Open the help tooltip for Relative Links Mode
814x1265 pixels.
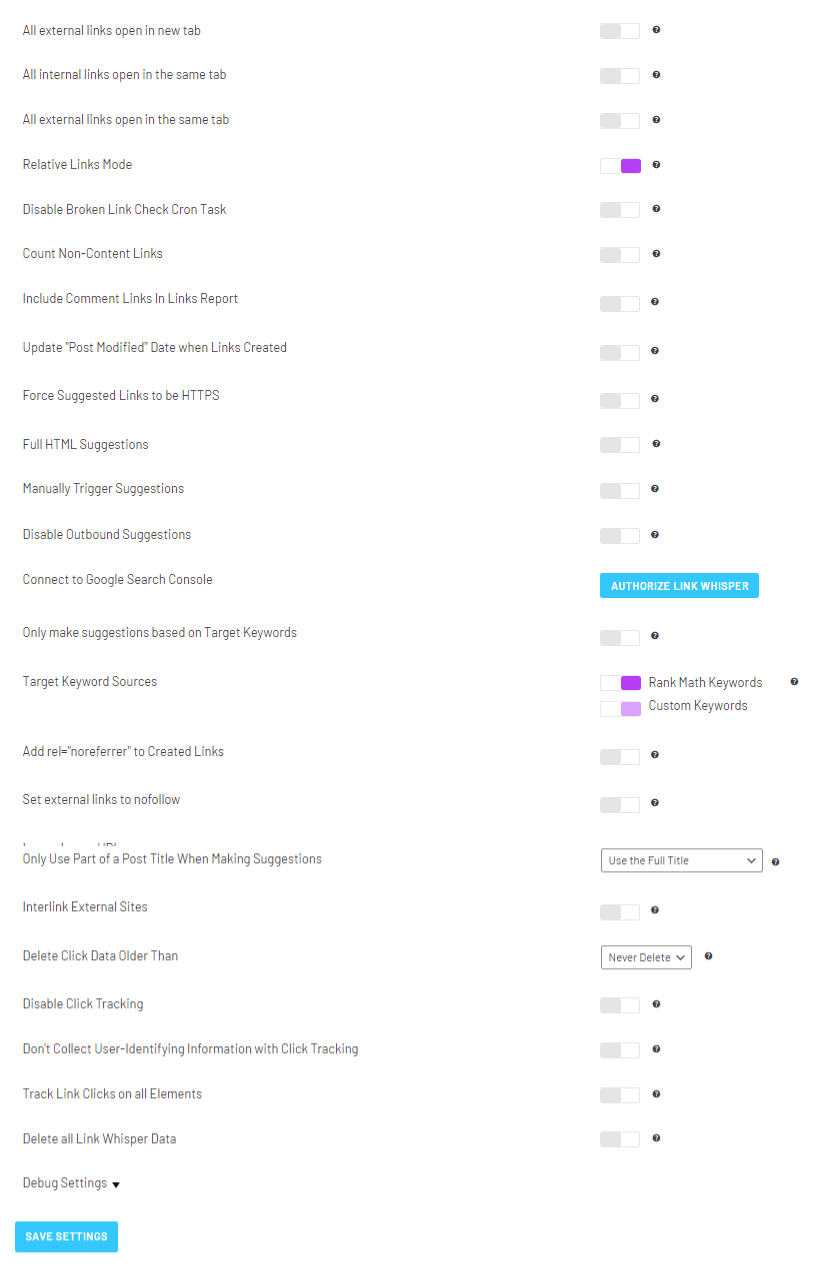click(656, 166)
